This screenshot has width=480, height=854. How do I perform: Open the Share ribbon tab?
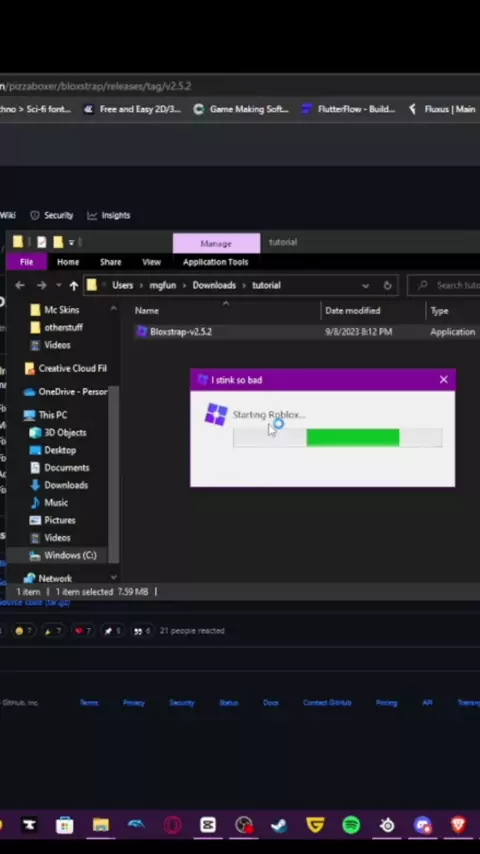click(110, 262)
